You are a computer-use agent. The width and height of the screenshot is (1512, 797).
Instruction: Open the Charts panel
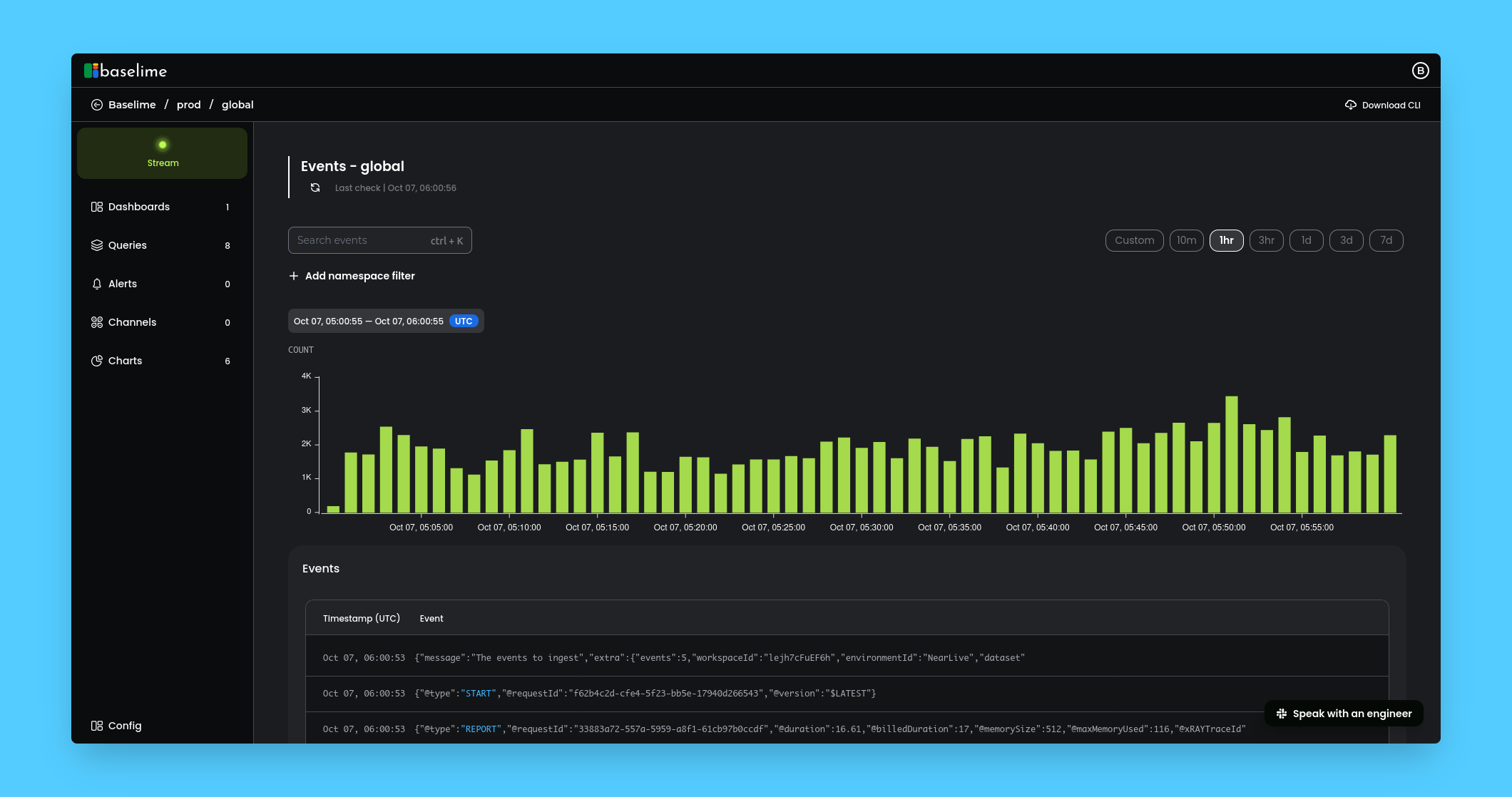pos(125,361)
